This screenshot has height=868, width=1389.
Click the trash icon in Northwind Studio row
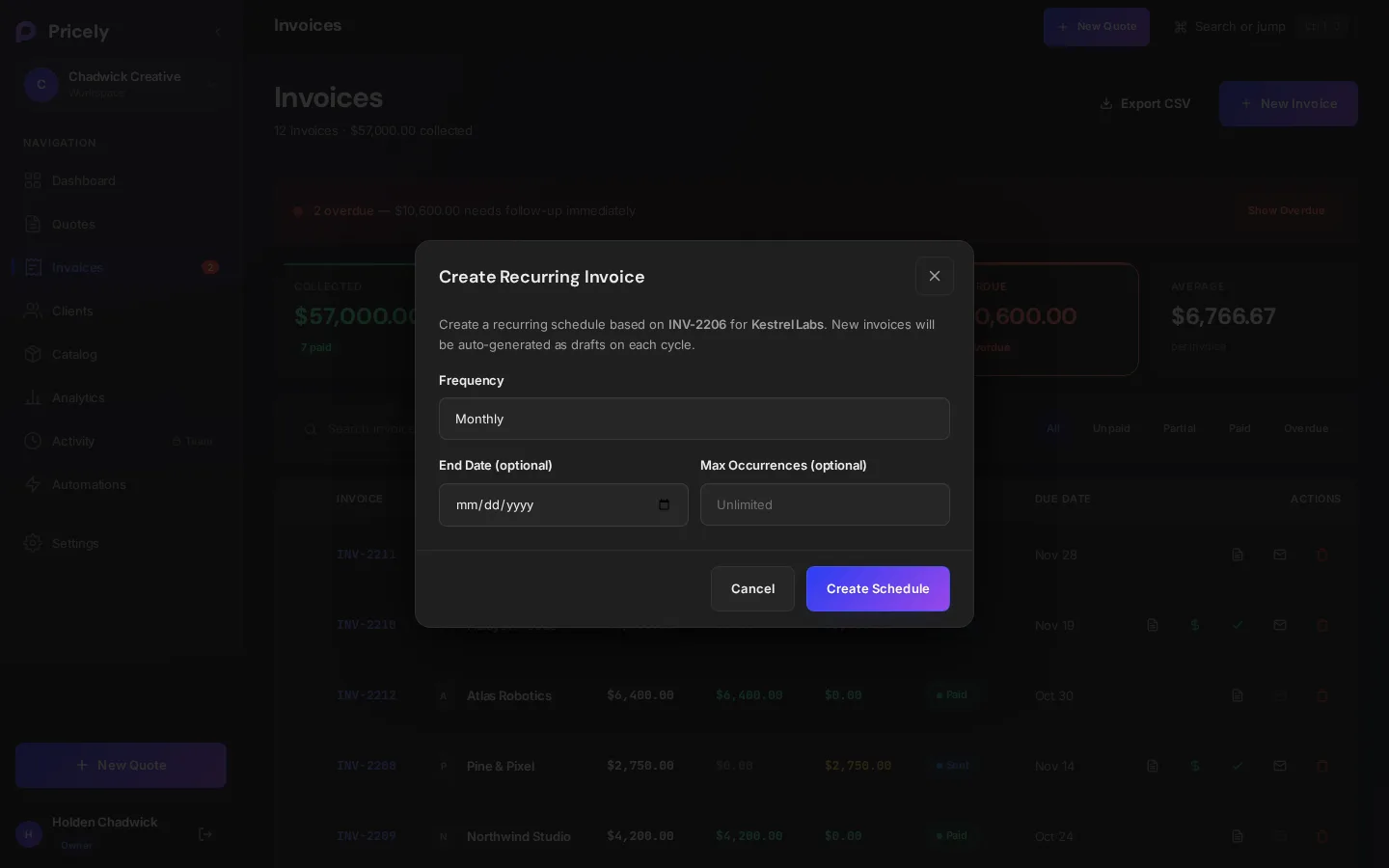1322,836
